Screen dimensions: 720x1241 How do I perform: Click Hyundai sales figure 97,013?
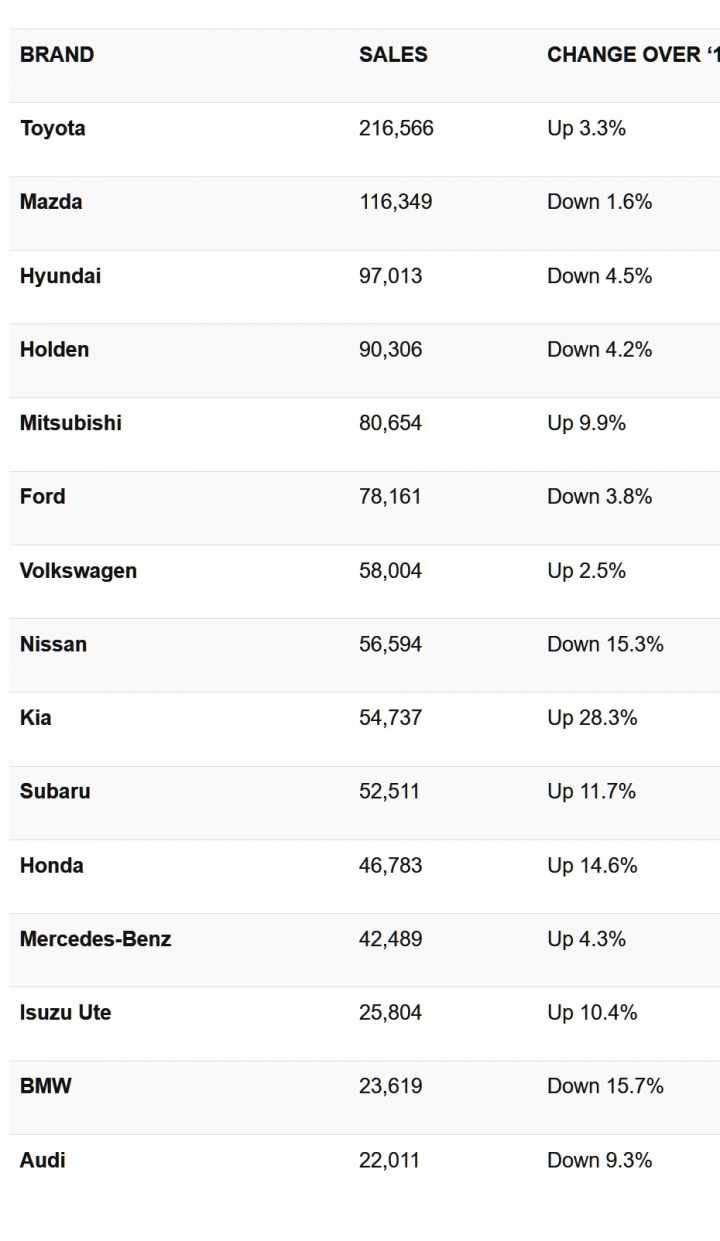pos(391,276)
